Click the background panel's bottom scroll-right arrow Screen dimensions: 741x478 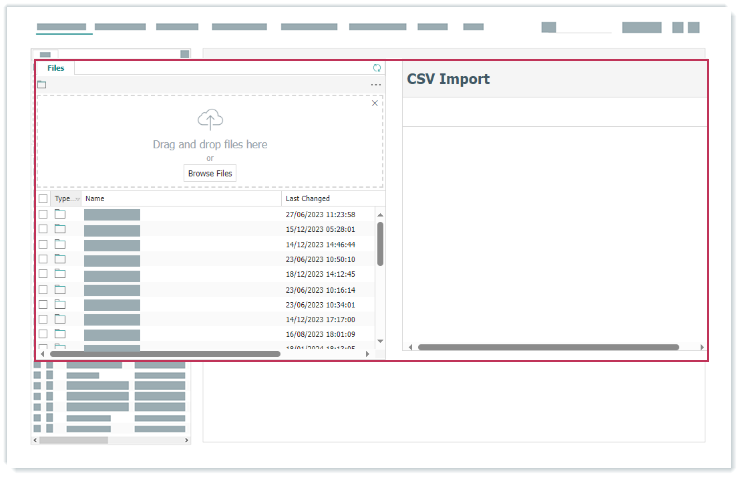pyautogui.click(x=186, y=440)
